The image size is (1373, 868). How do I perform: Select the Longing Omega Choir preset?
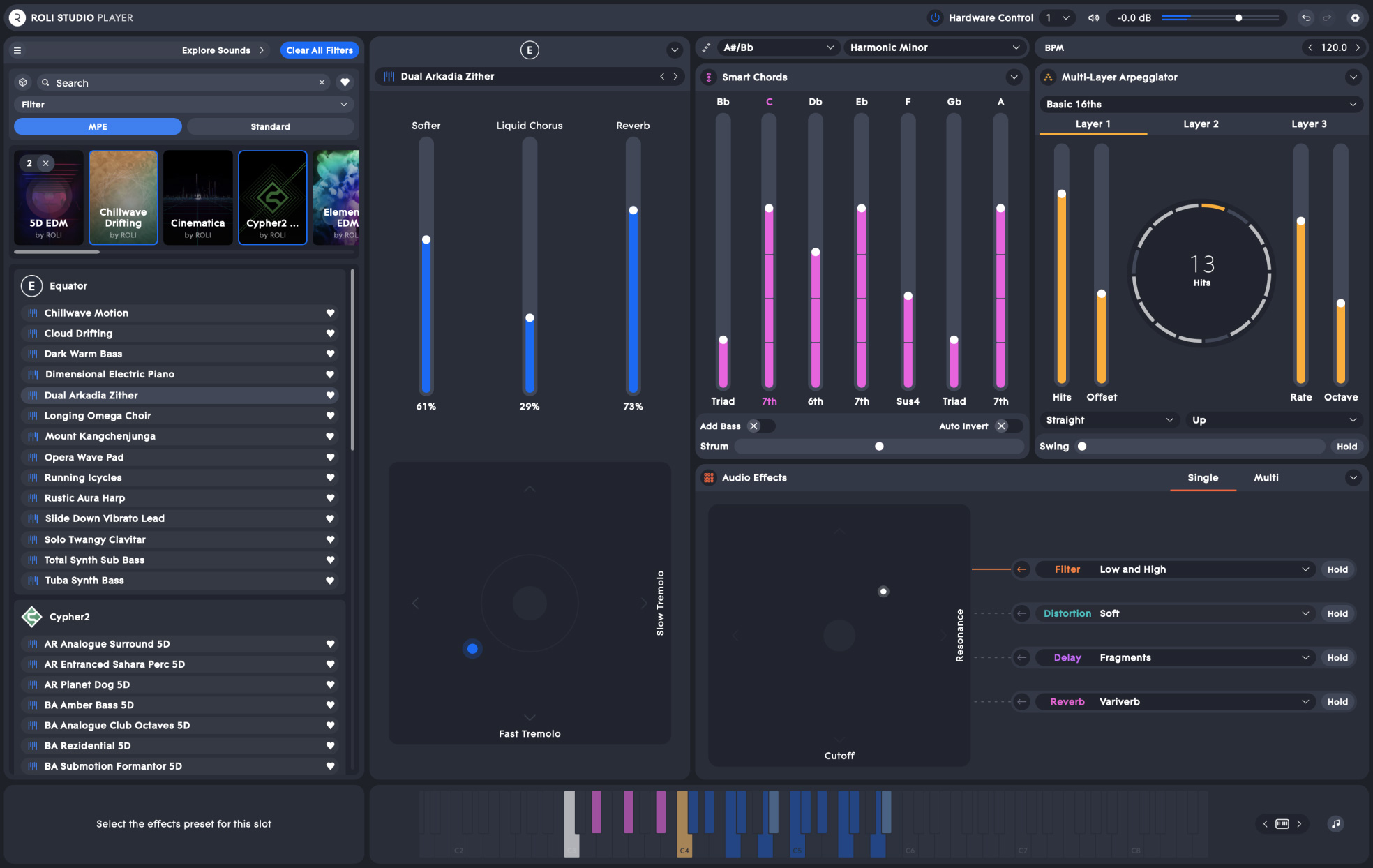click(179, 416)
